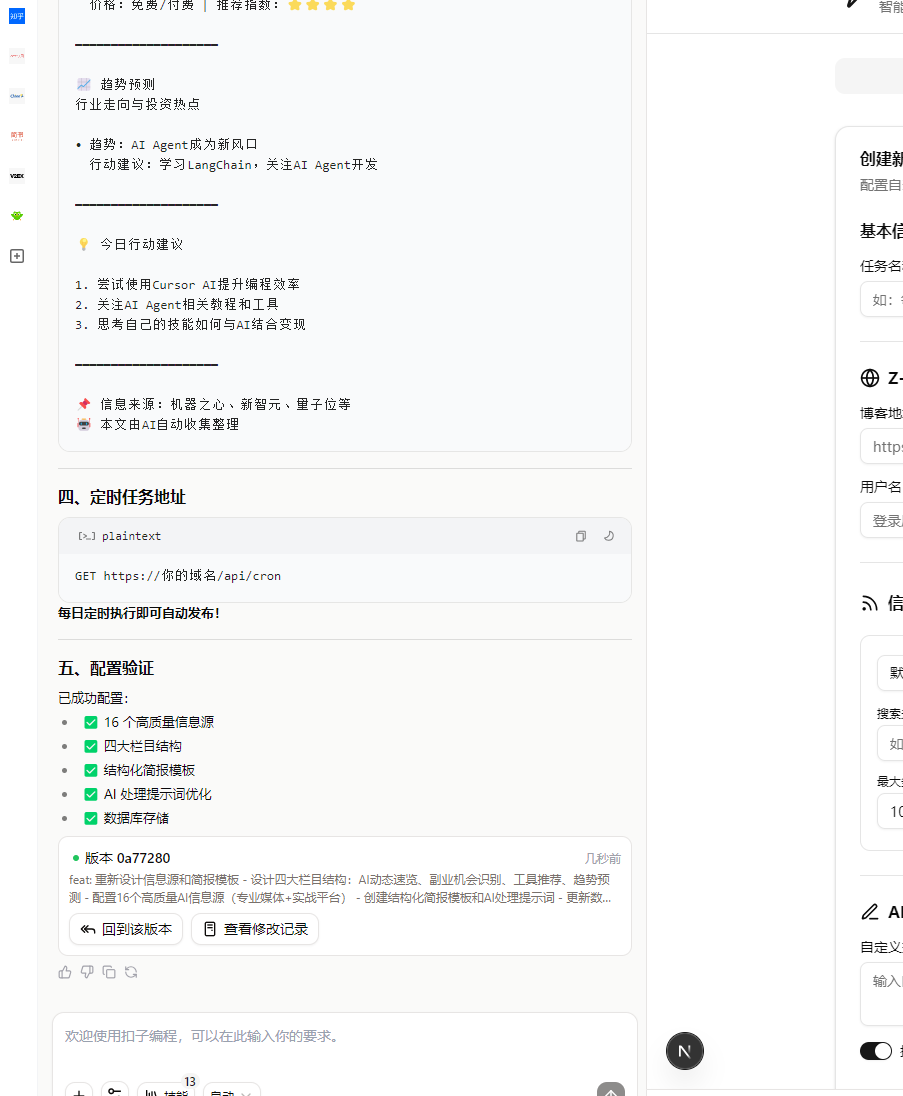Click the 欢迎使用扣子编程 chat input field
Viewport: 903px width, 1096px height.
tap(345, 1036)
